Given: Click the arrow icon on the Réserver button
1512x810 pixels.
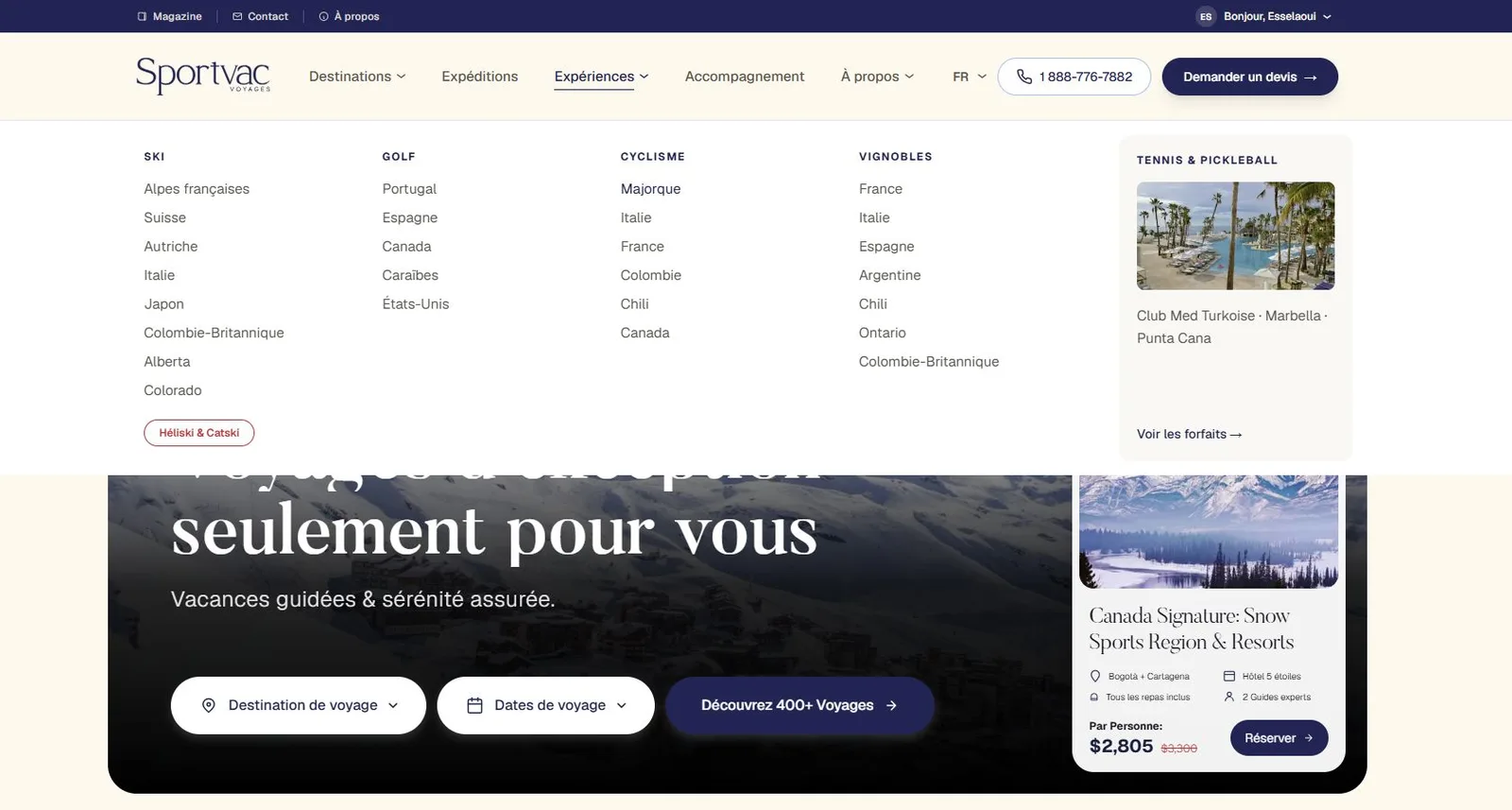Looking at the screenshot, I should tap(1309, 738).
